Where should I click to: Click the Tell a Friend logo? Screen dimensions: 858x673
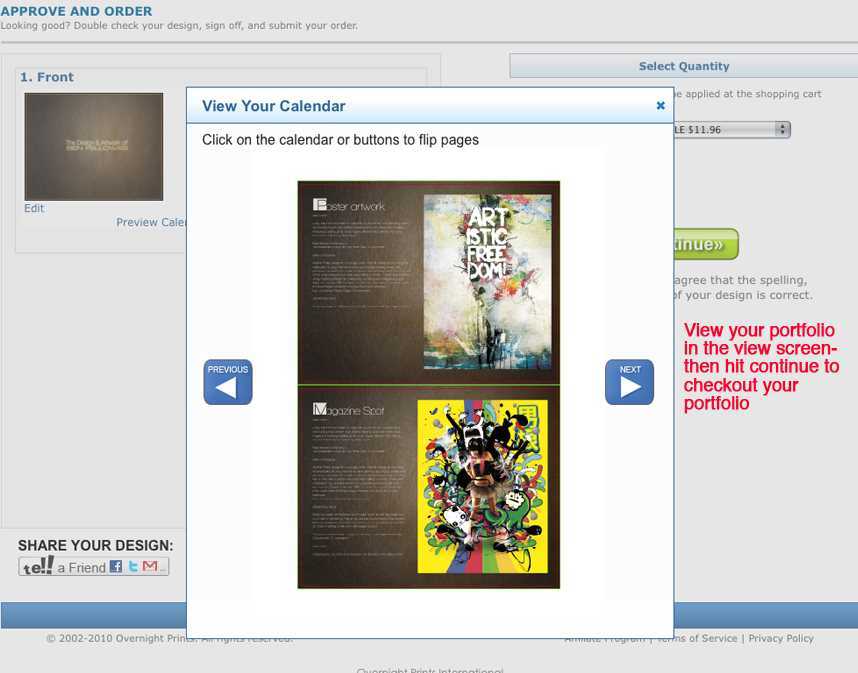pos(38,566)
